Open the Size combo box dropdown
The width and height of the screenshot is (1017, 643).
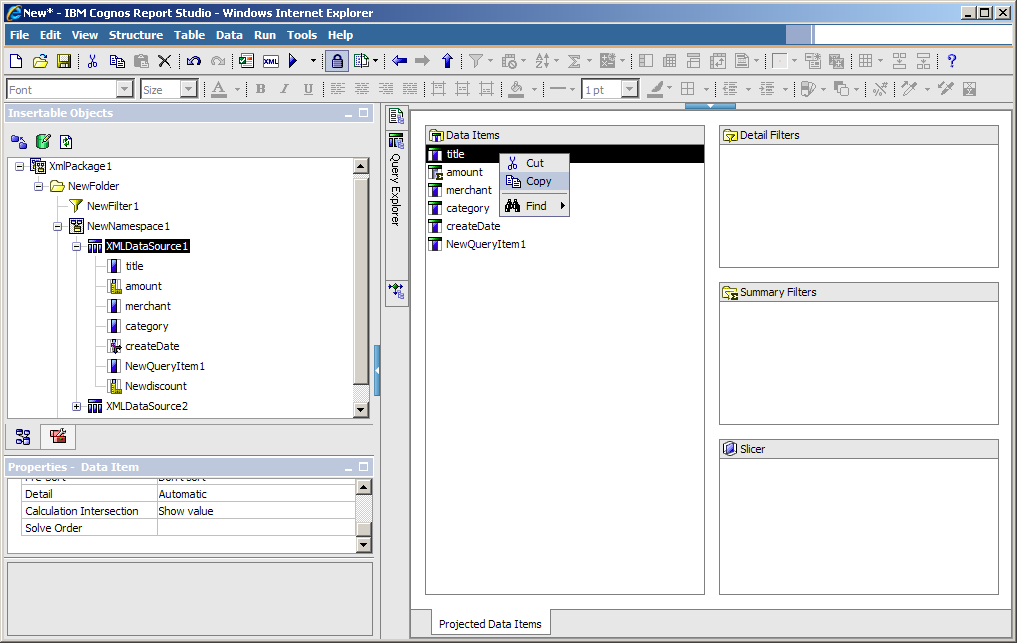[188, 89]
